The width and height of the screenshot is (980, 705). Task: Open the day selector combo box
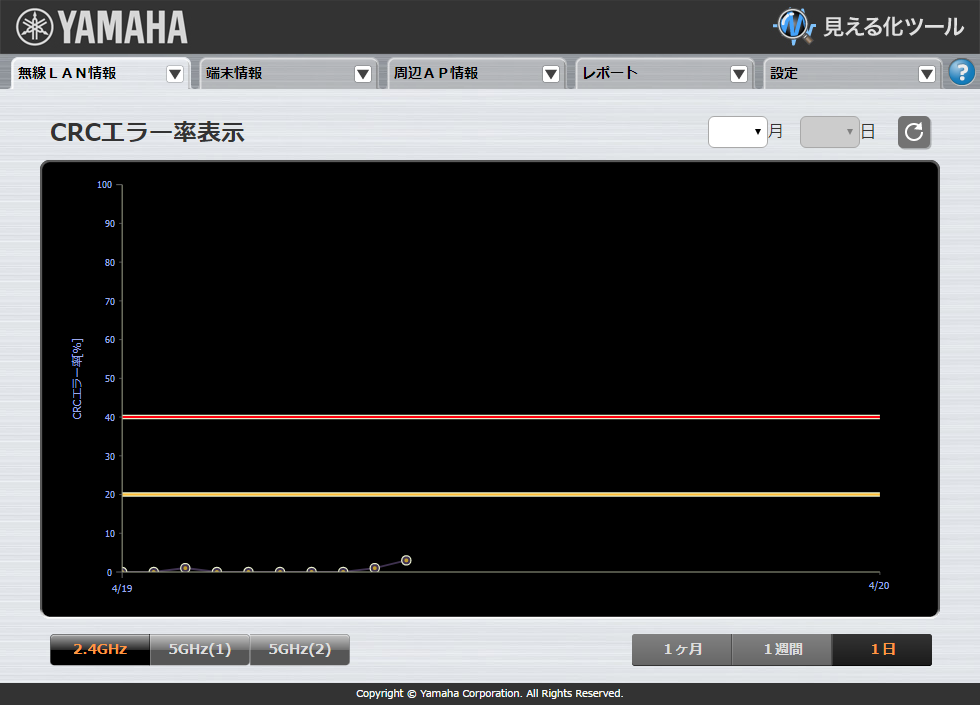(x=829, y=132)
